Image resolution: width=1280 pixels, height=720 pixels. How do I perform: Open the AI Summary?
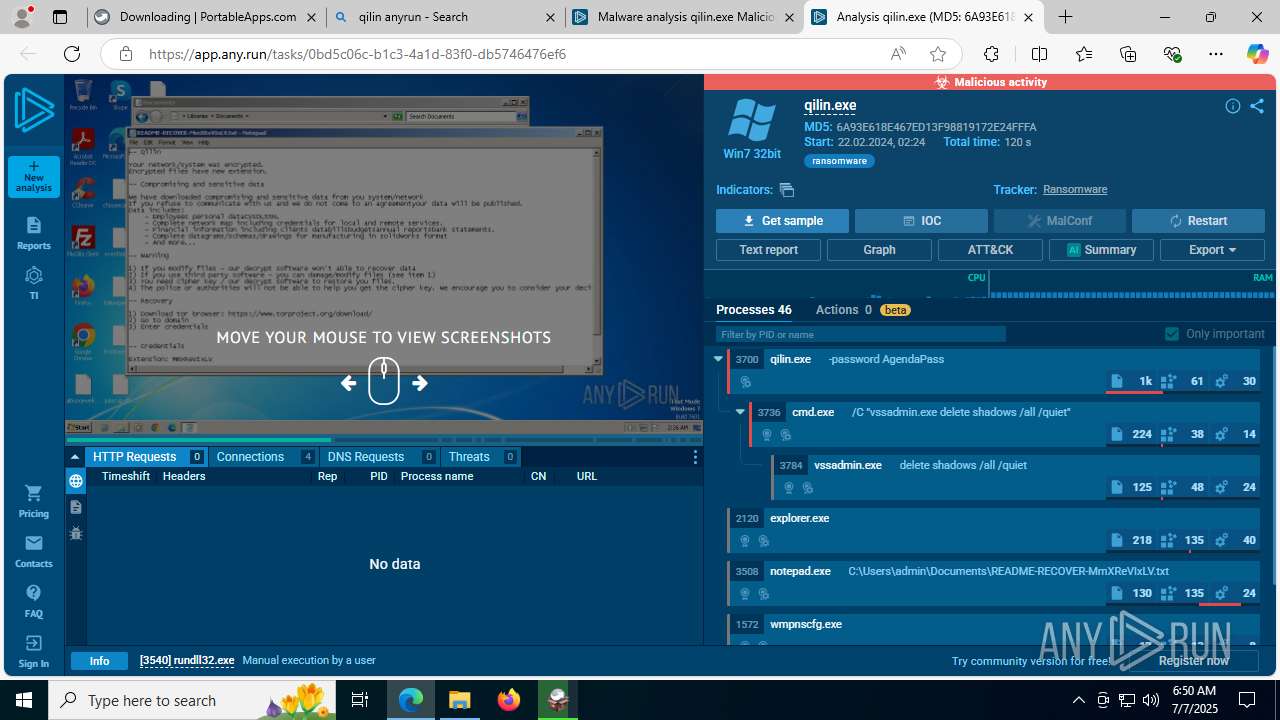click(1101, 250)
